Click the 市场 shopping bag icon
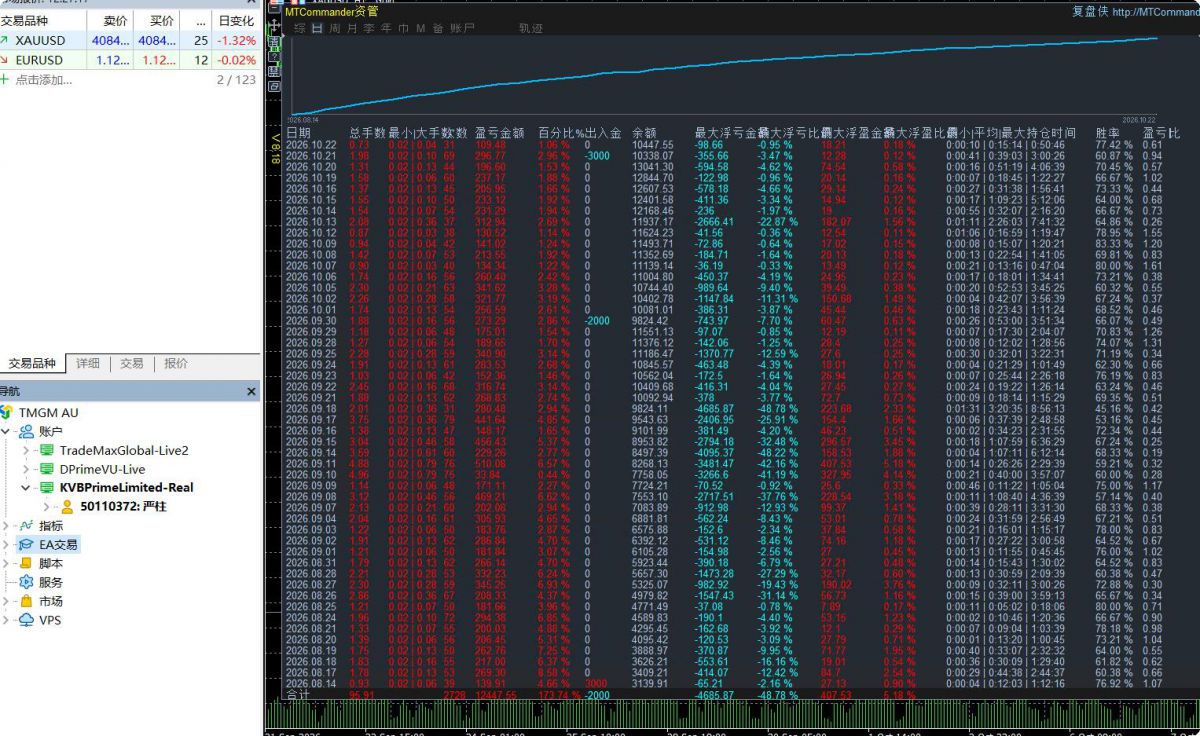This screenshot has width=1200, height=736. pyautogui.click(x=26, y=602)
